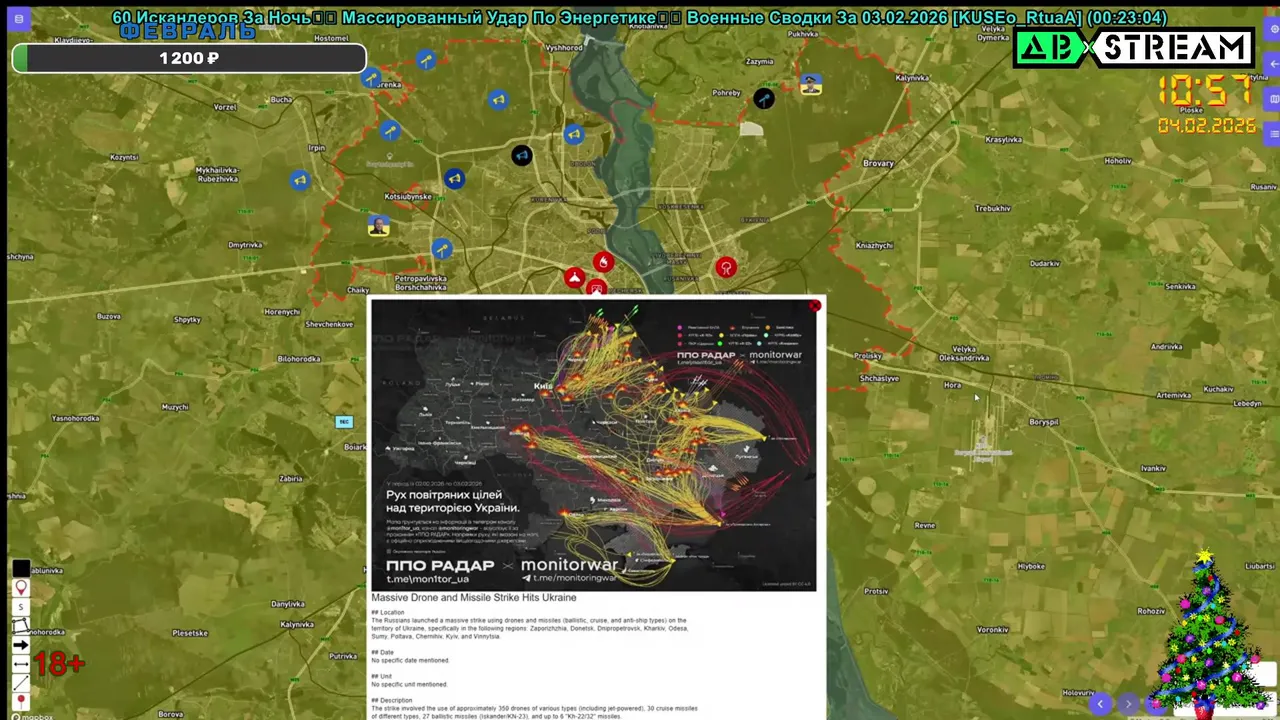
Task: Click the purple left-arrow button at right edge
Action: click(x=1273, y=65)
